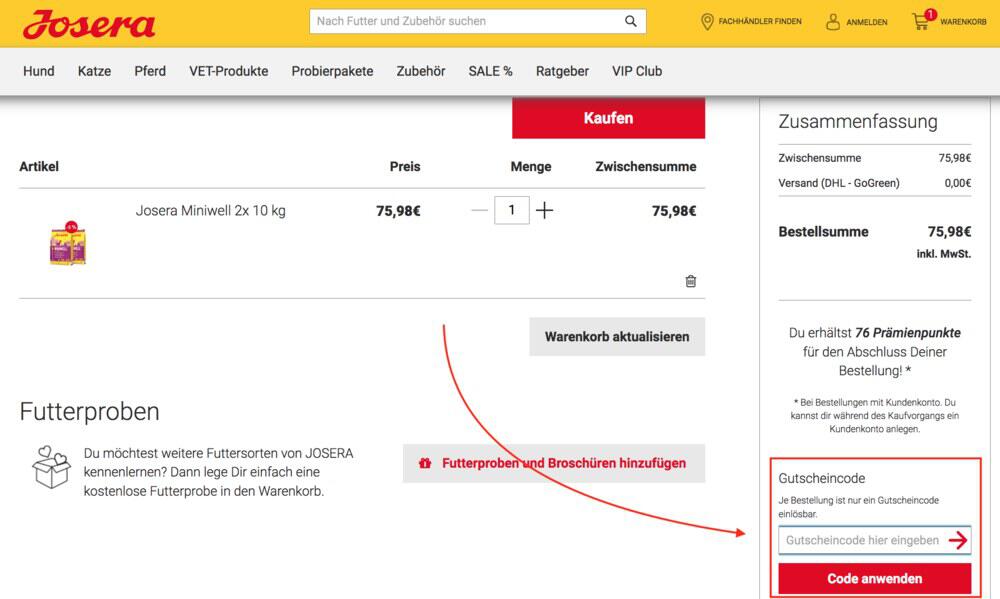The image size is (1000, 599).
Task: Click the Futterproben gift box illustration
Action: tap(52, 467)
